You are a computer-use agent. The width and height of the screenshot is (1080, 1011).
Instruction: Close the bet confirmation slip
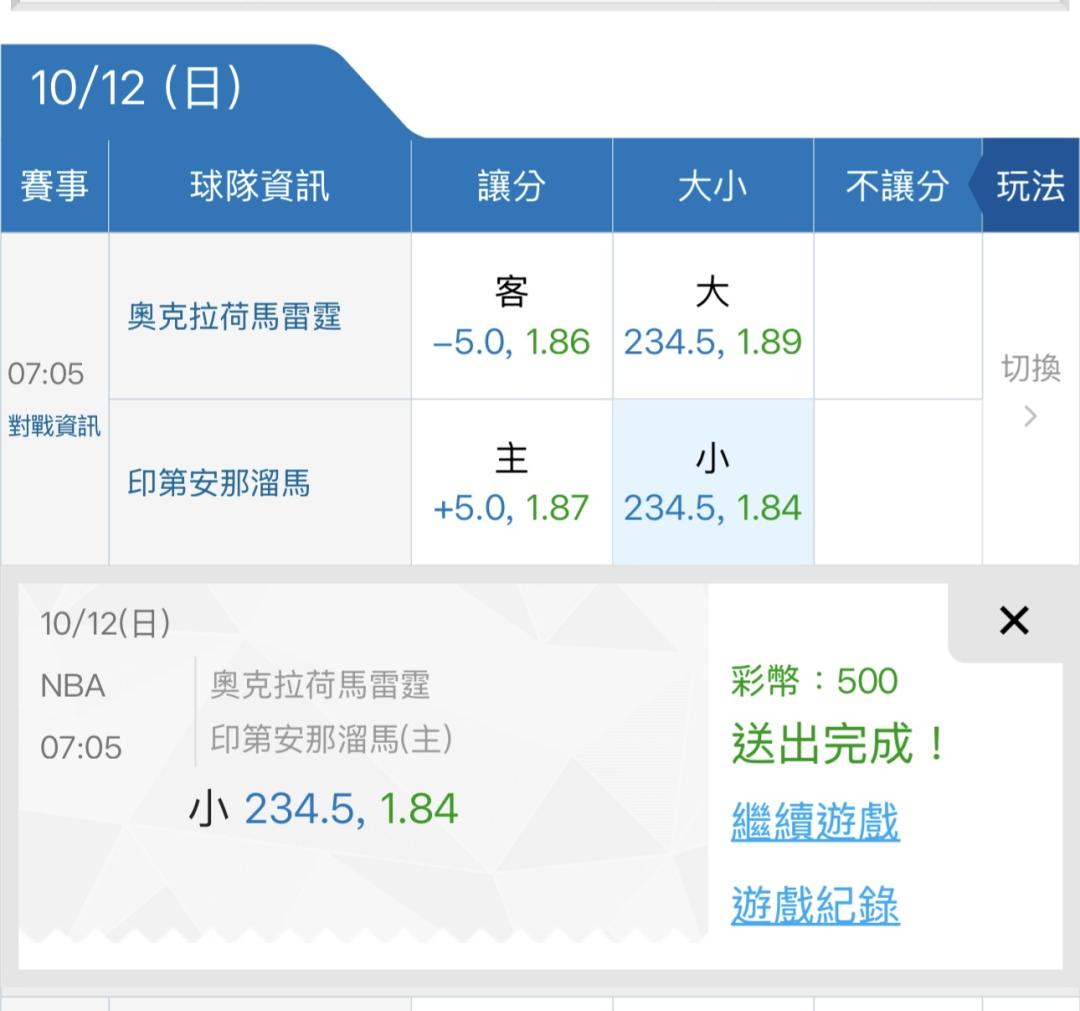[x=1013, y=621]
